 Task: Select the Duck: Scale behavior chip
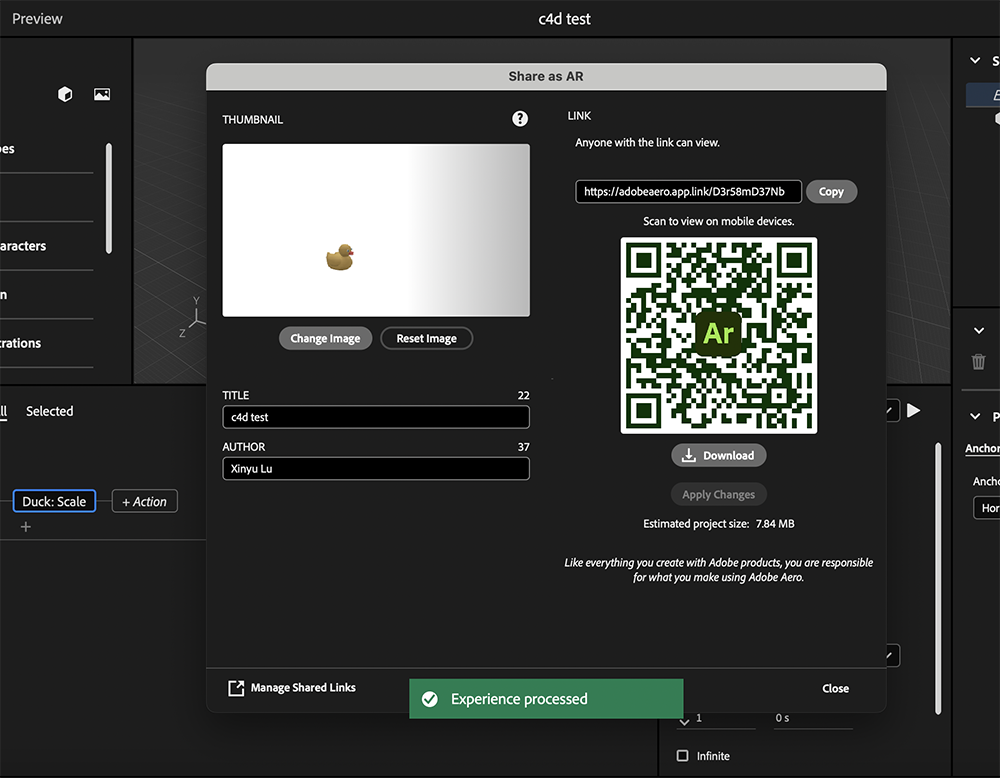[54, 501]
